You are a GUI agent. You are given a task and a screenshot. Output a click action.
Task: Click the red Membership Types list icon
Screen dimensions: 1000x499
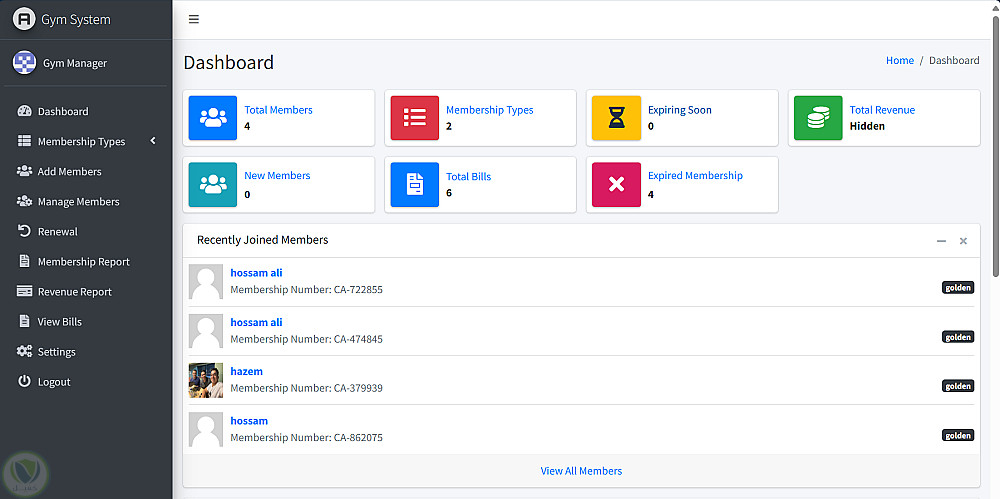pyautogui.click(x=414, y=118)
